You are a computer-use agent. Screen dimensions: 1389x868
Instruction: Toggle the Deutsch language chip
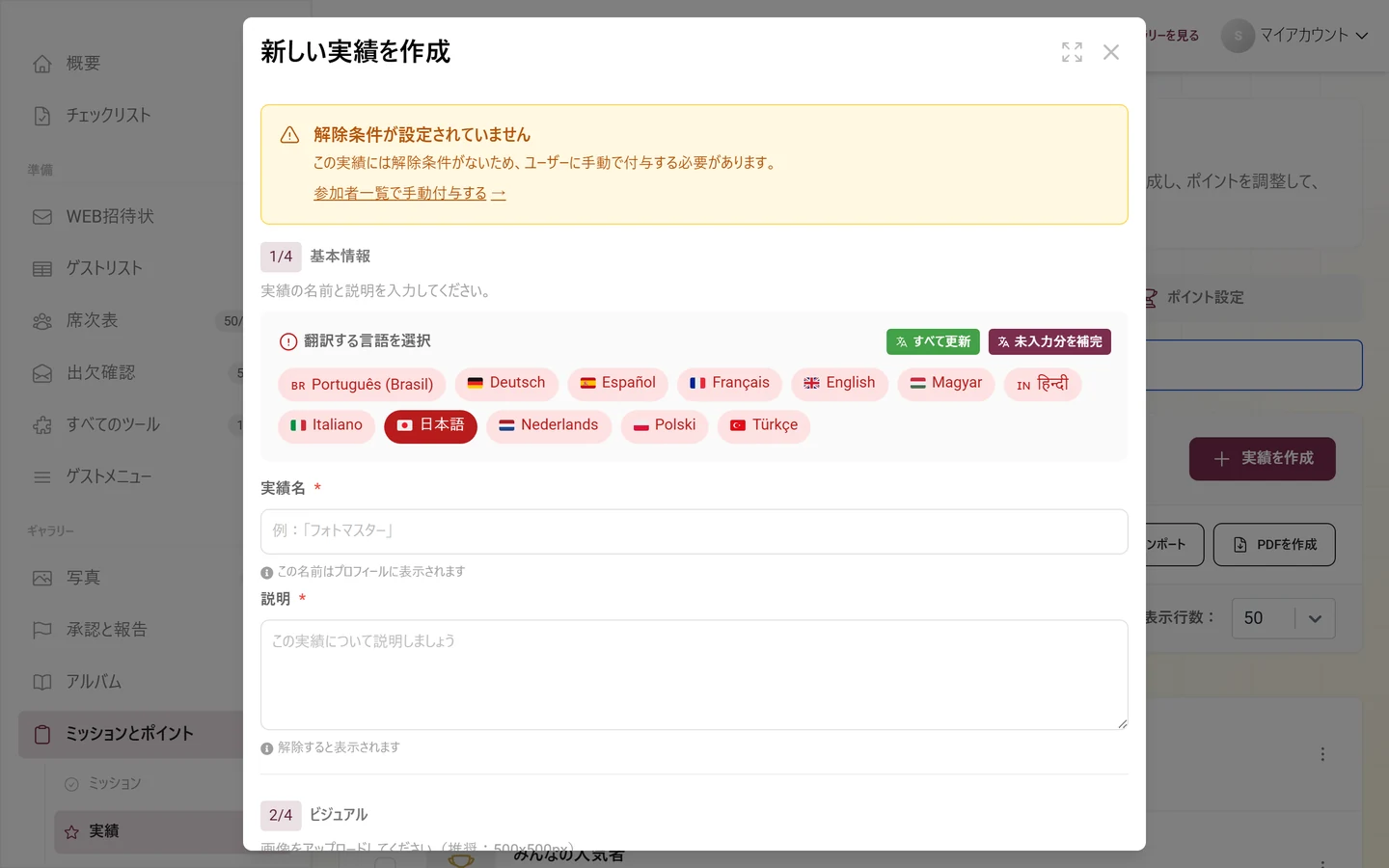[x=506, y=383]
